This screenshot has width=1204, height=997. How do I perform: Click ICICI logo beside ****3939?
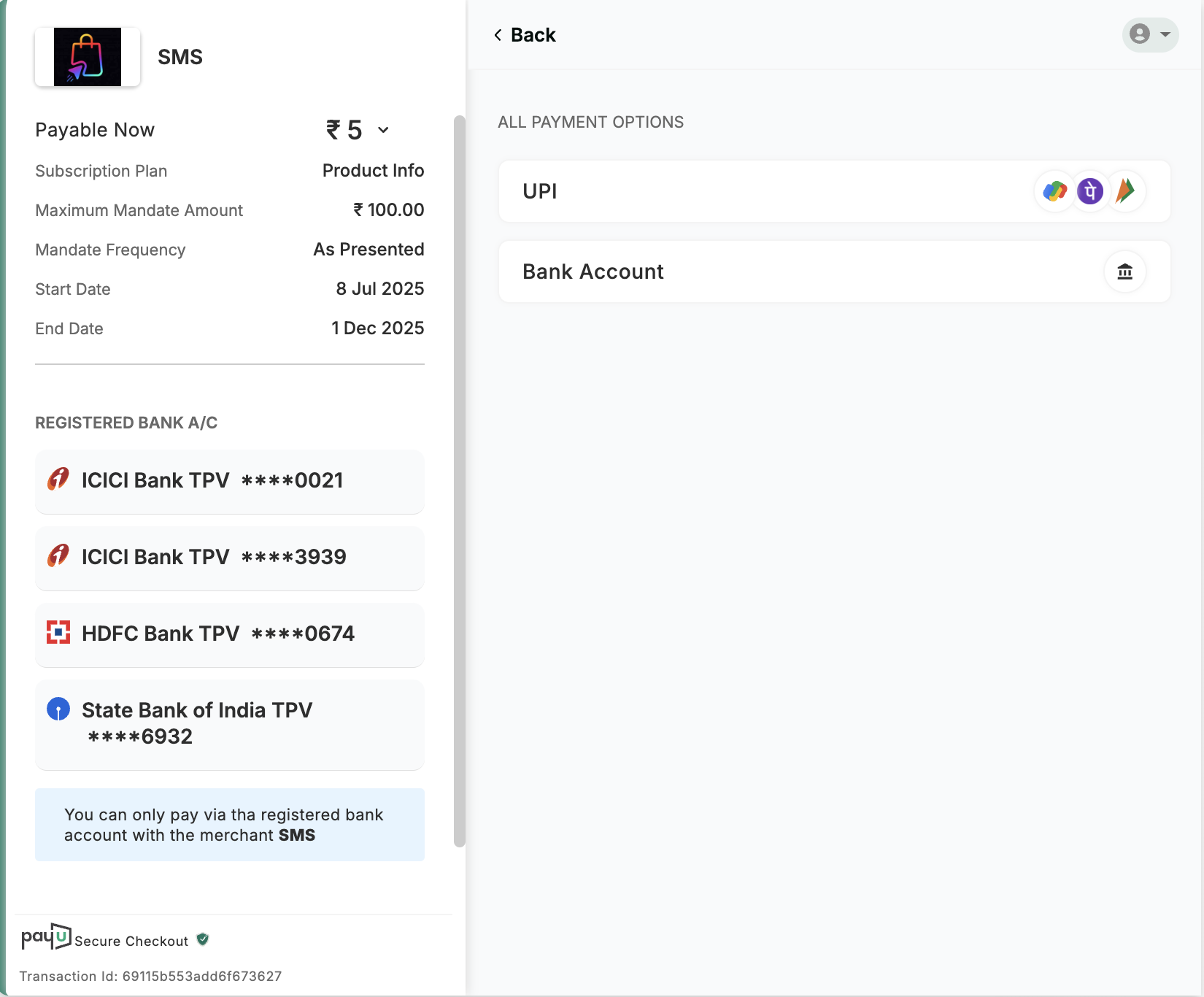click(x=58, y=556)
